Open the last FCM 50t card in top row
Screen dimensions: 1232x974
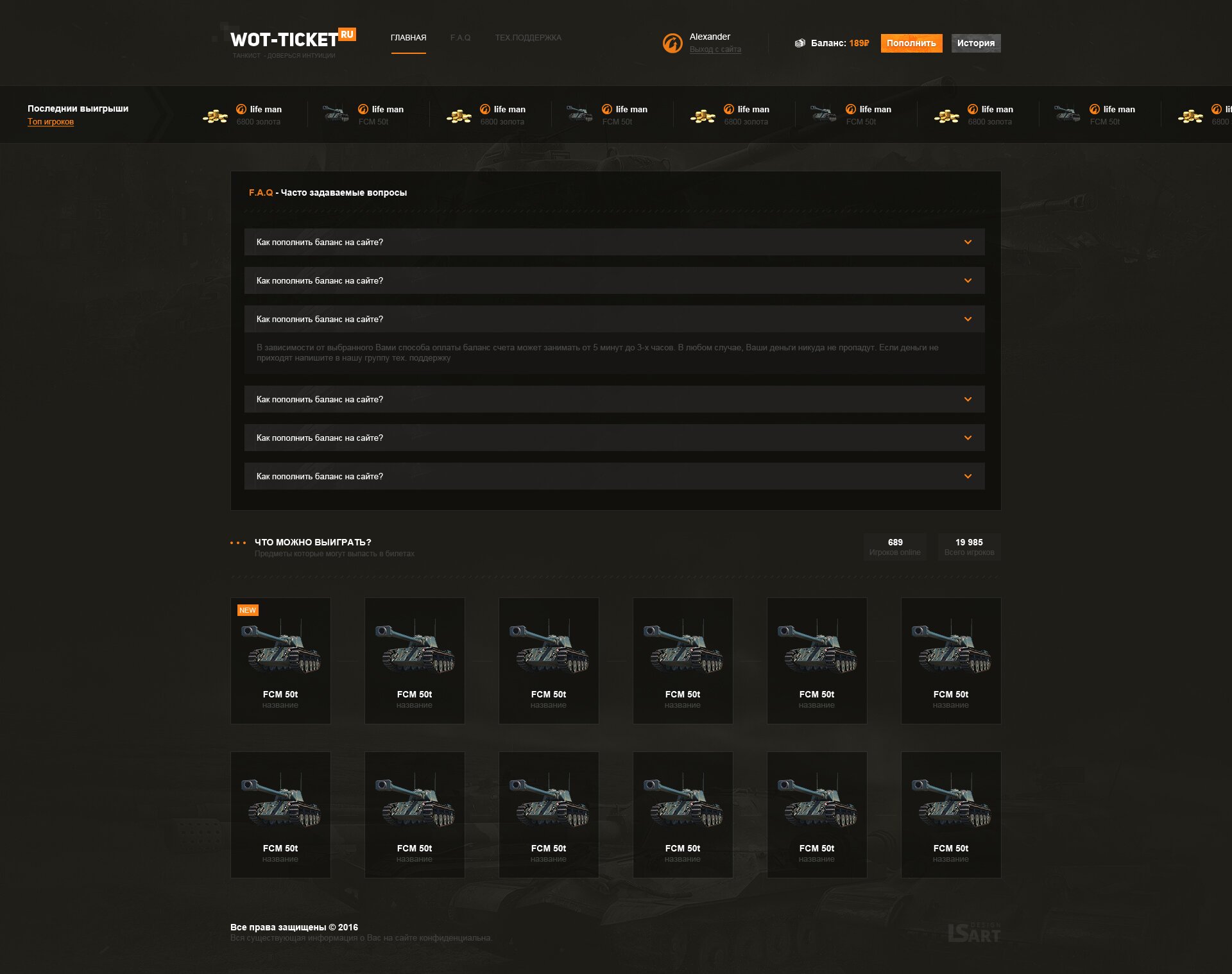coord(951,661)
